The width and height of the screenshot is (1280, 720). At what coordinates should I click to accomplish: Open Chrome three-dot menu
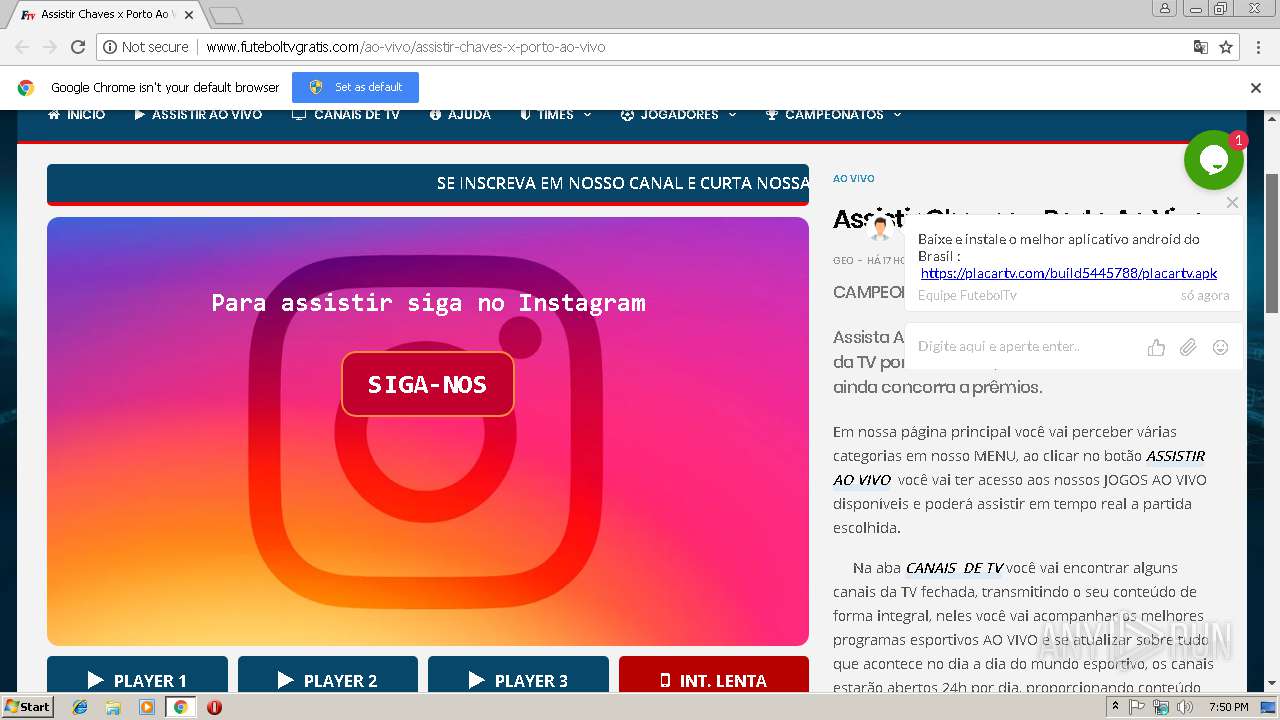(1257, 47)
